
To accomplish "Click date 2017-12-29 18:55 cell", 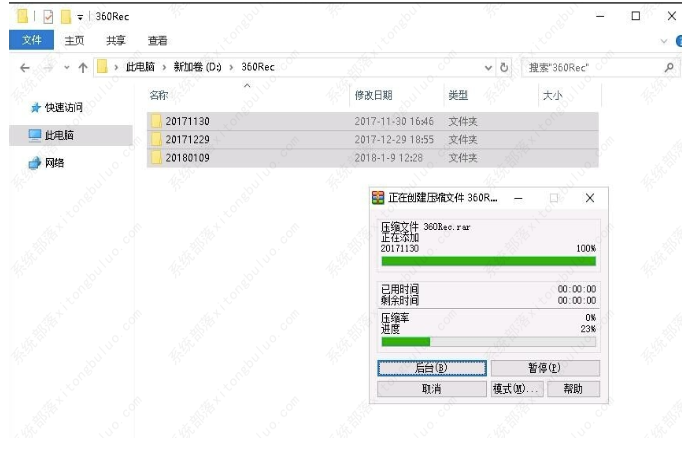I will 394,140.
